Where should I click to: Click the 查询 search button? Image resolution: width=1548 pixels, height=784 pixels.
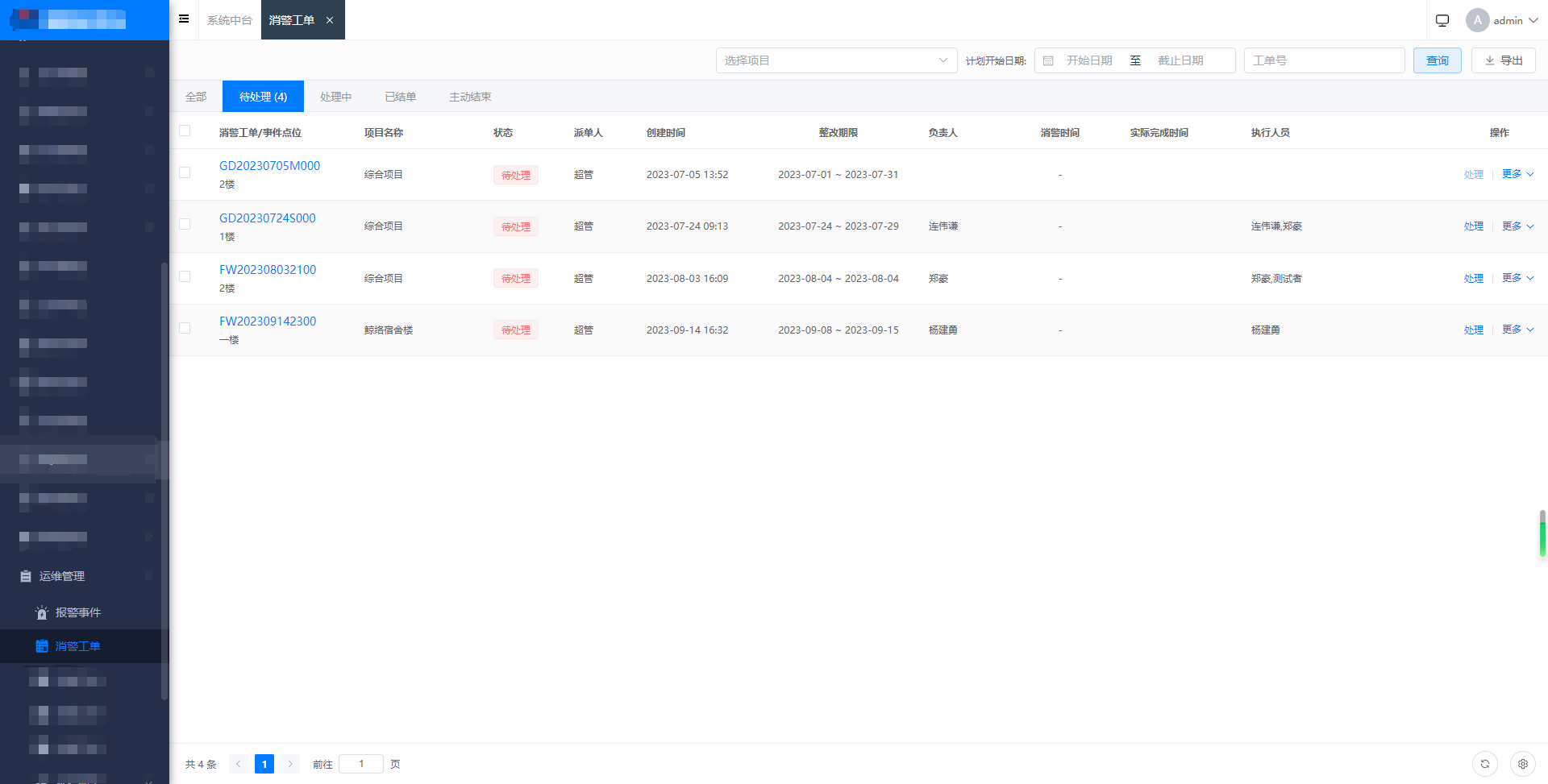coord(1437,60)
